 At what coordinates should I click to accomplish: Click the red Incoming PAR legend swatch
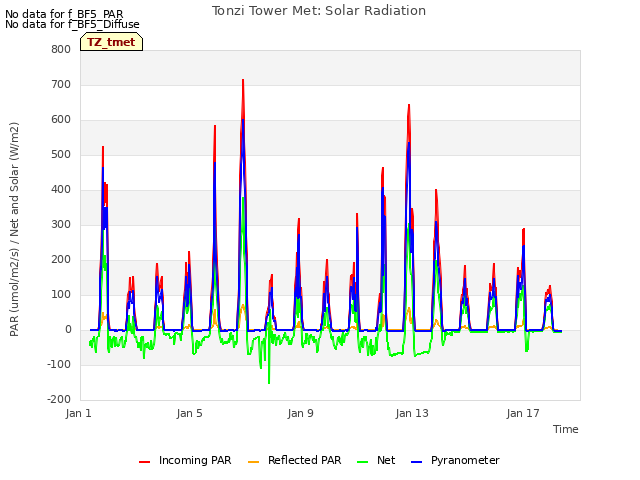click(x=144, y=462)
